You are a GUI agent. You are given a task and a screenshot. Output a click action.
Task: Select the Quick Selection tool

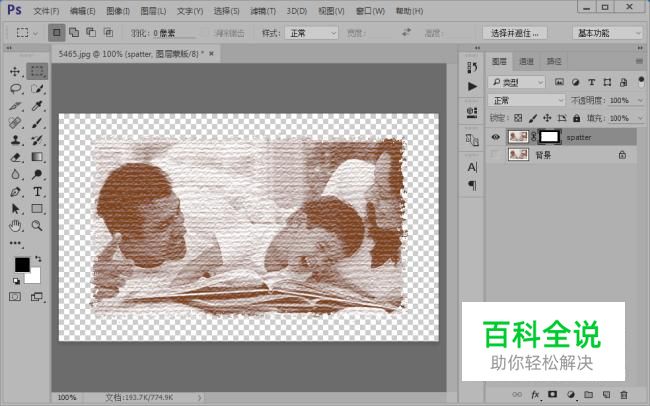(x=37, y=89)
